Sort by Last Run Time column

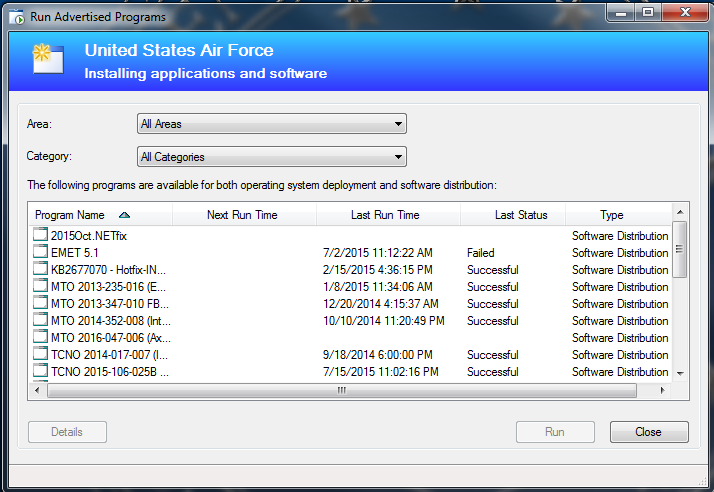(387, 215)
